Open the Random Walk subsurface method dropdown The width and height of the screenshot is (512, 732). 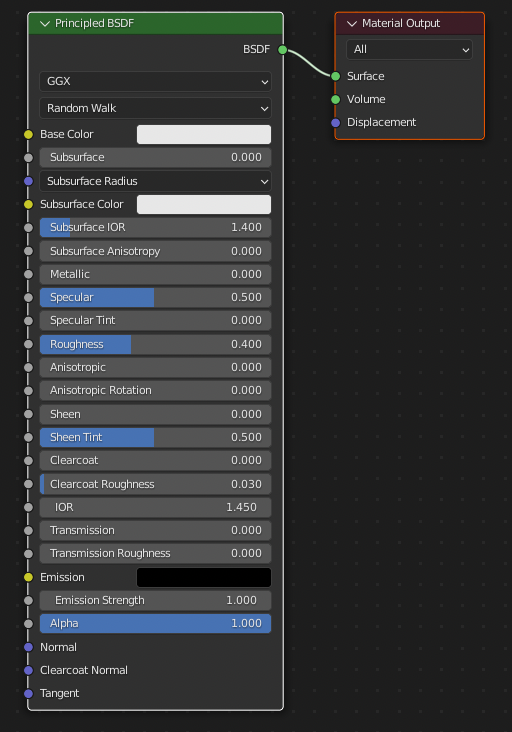[155, 108]
